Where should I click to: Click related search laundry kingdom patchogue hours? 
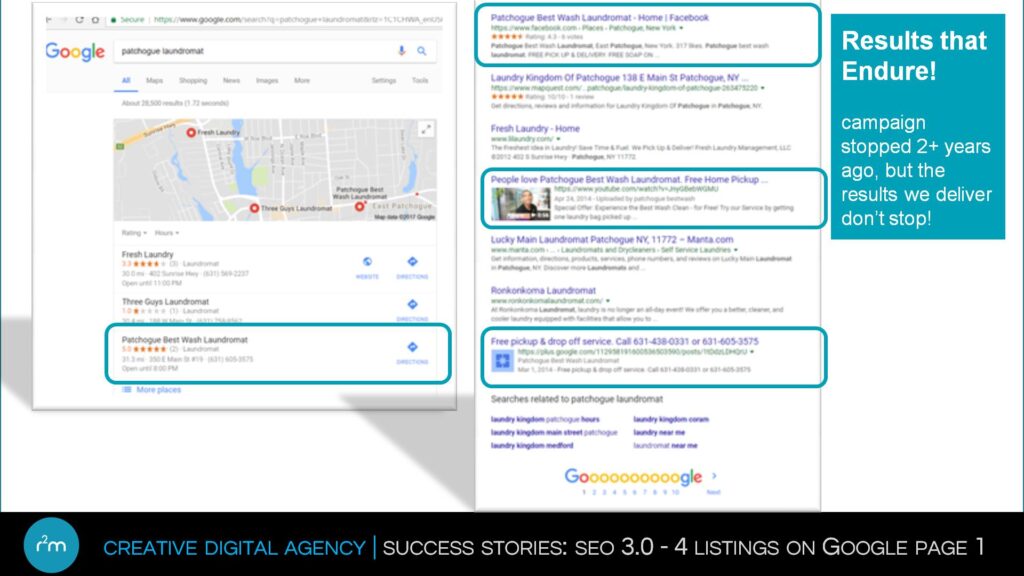point(545,419)
